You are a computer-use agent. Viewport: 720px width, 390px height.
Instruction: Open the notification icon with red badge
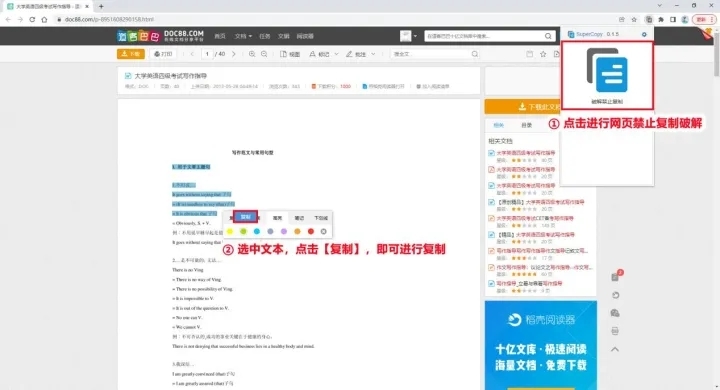coord(616,276)
